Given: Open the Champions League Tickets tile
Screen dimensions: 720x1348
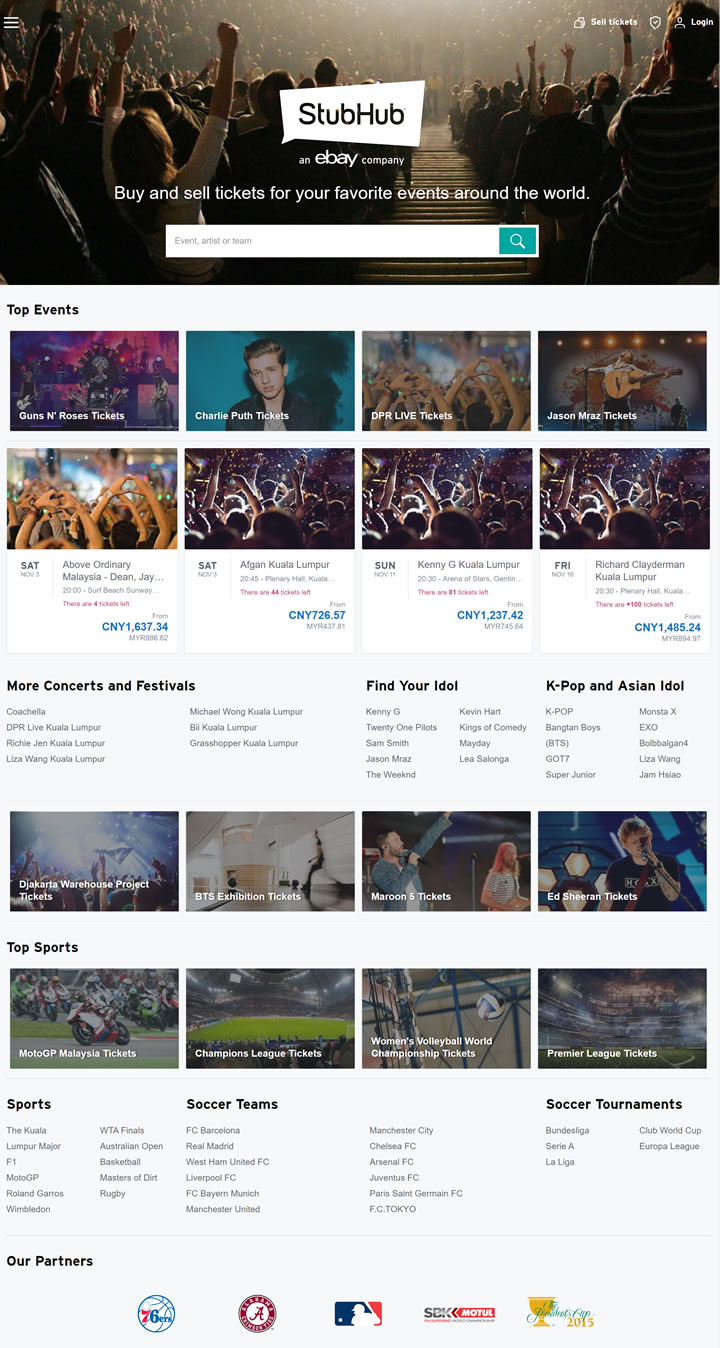Looking at the screenshot, I should [270, 1018].
